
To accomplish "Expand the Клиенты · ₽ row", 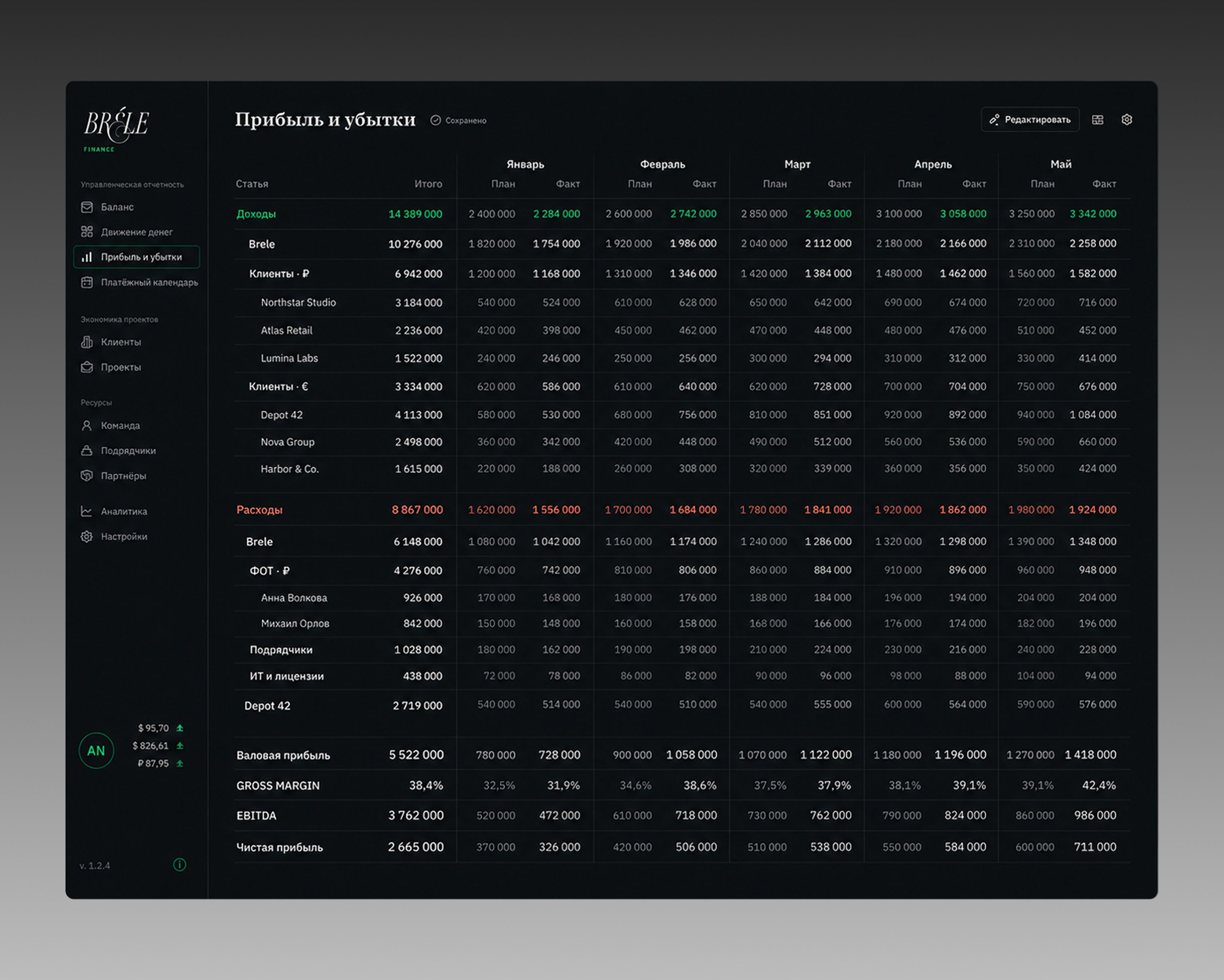I will [279, 274].
